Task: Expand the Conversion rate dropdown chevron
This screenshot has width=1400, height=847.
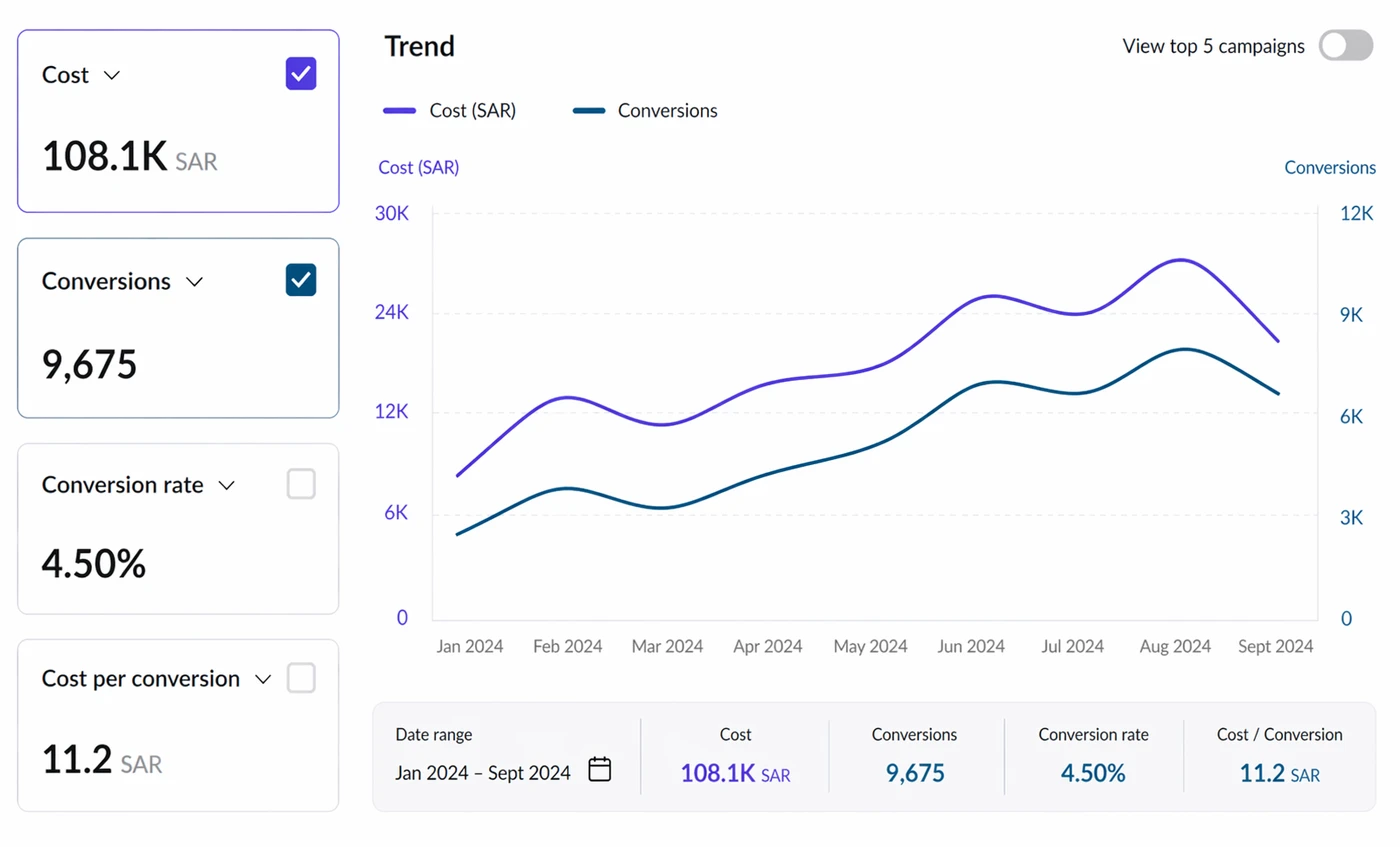Action: pos(227,486)
